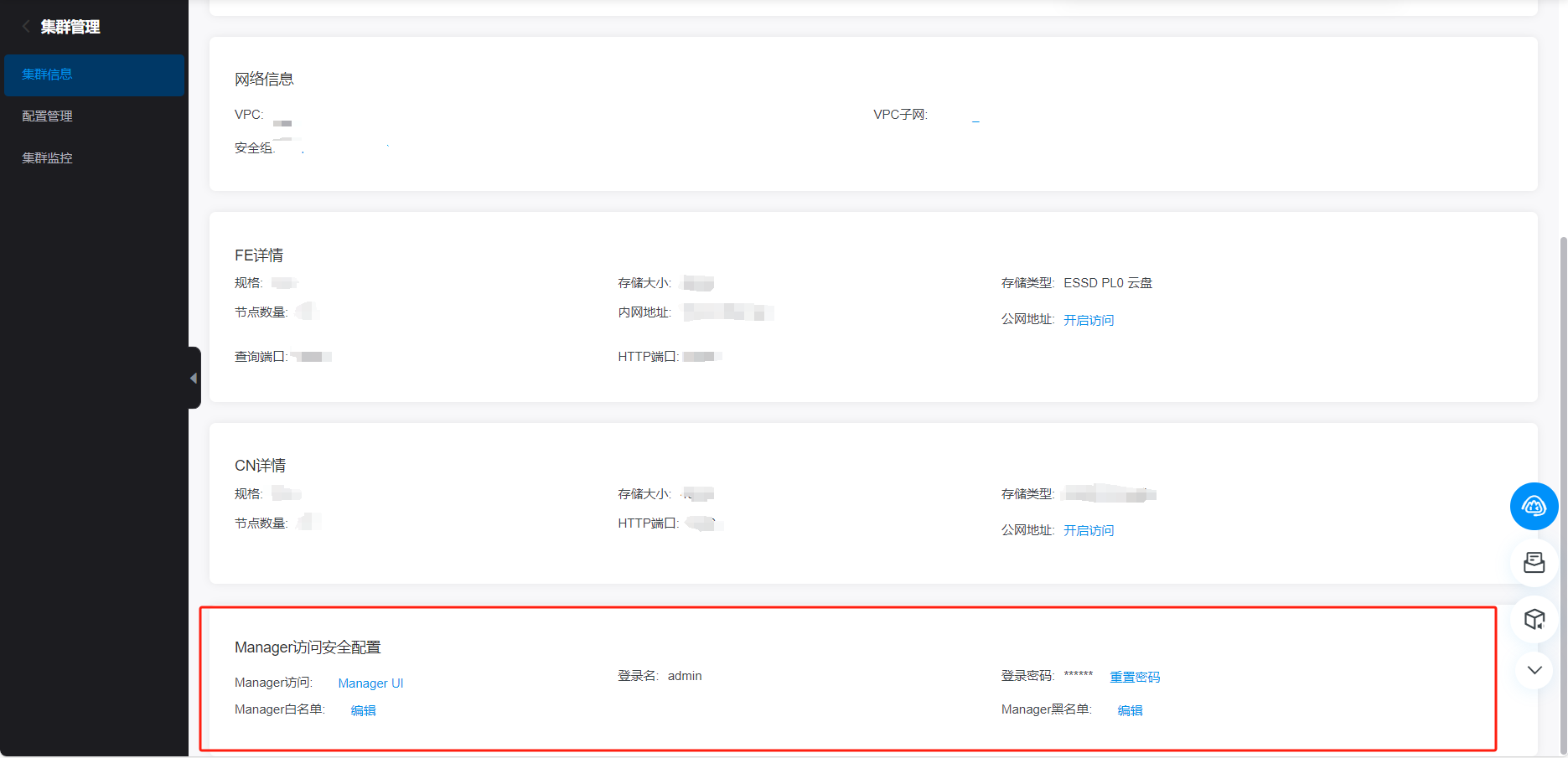The width and height of the screenshot is (1568, 758).
Task: Click the 集群管理 sidebar title
Action: coord(70,27)
